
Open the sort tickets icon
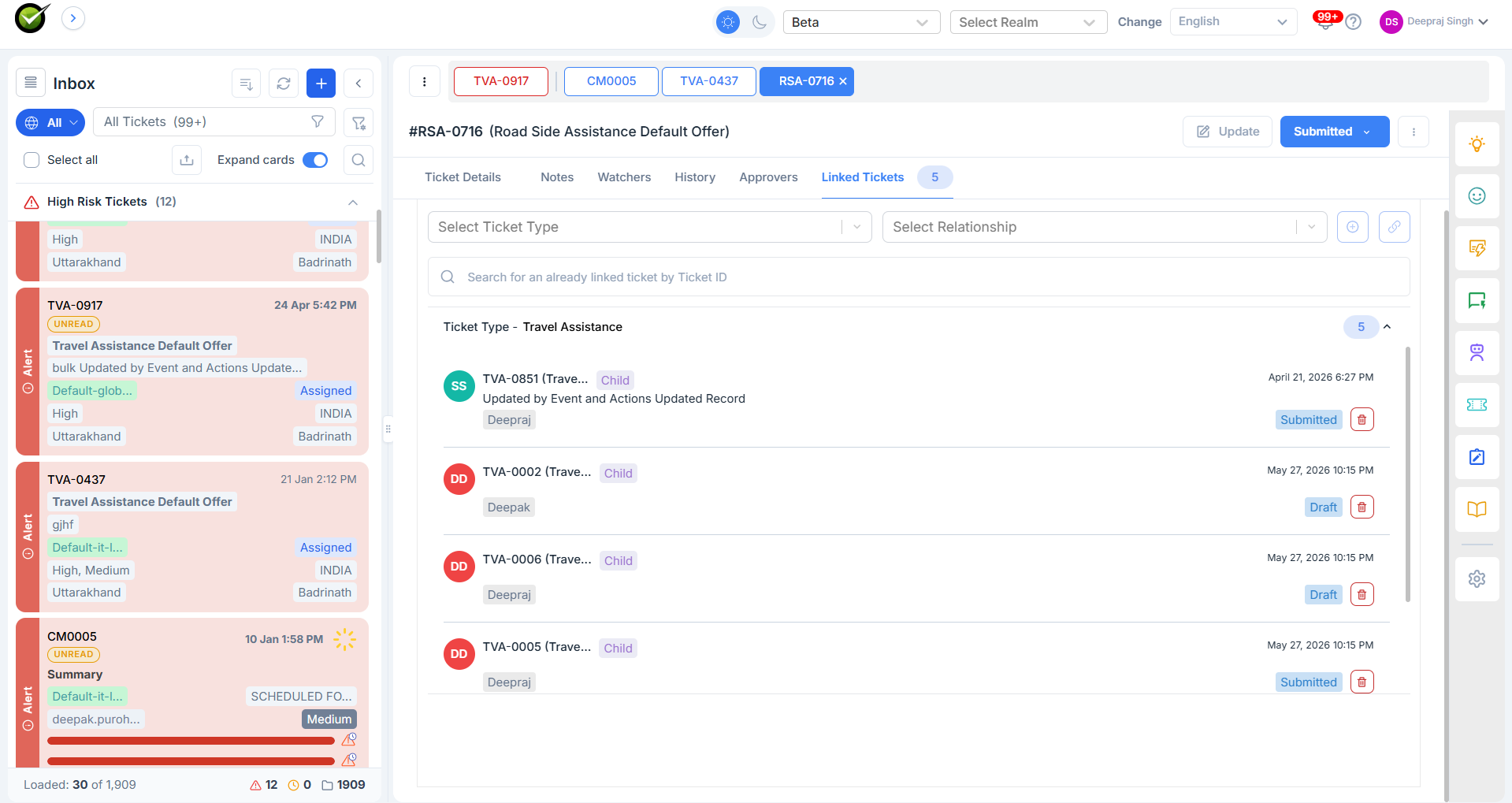(246, 84)
